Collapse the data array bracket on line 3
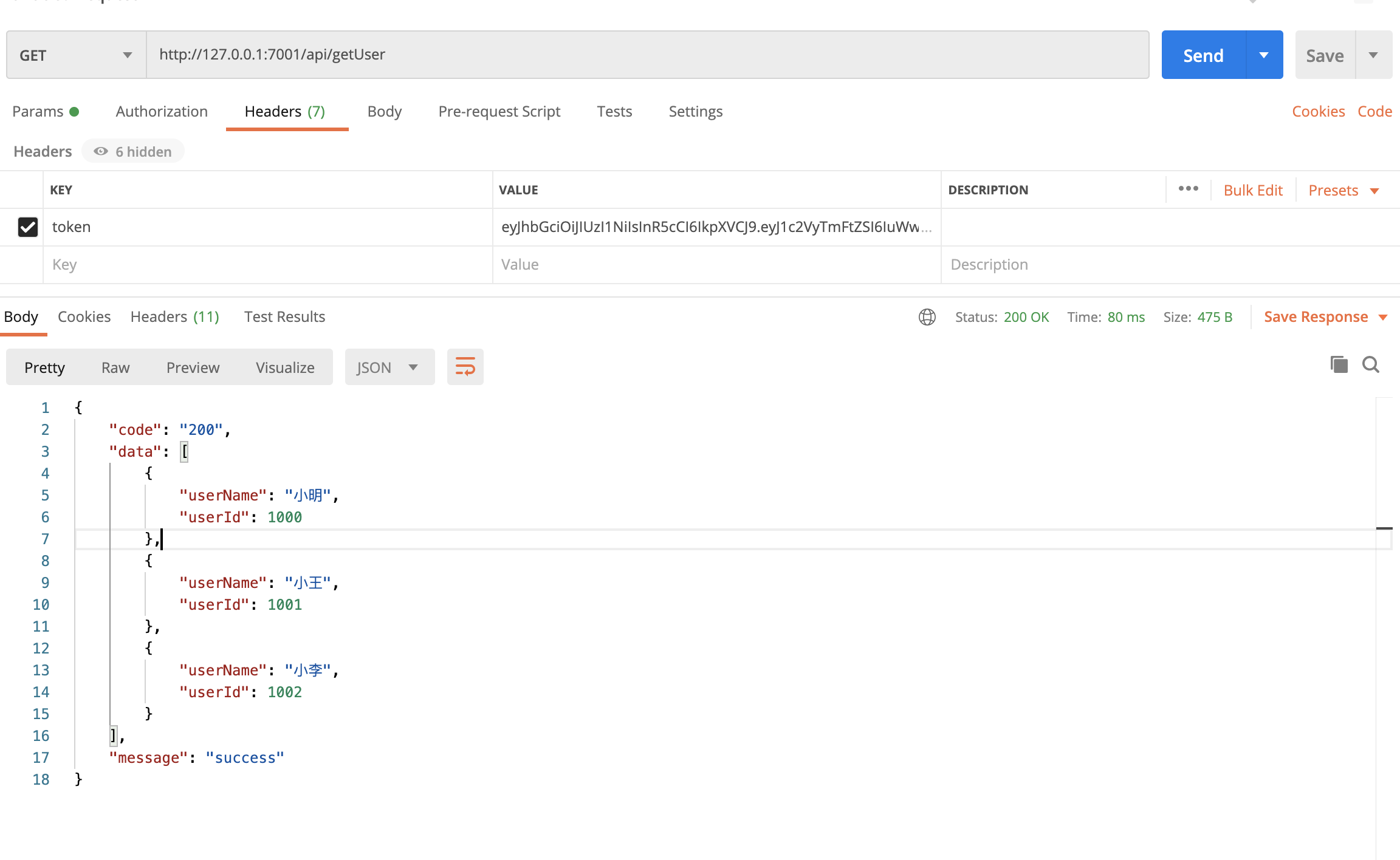 (x=184, y=451)
